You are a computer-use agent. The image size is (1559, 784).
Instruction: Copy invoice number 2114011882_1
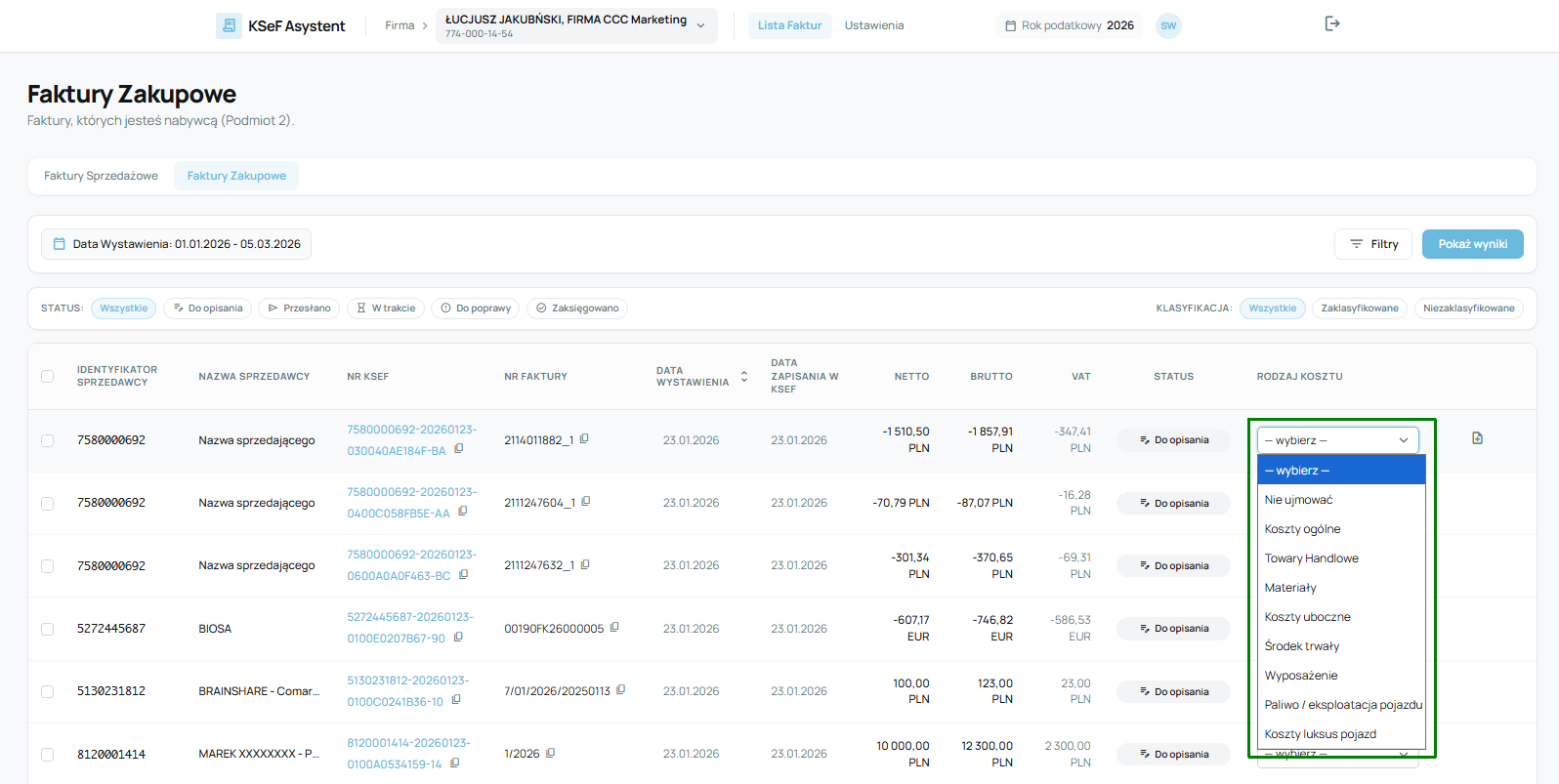coord(584,439)
